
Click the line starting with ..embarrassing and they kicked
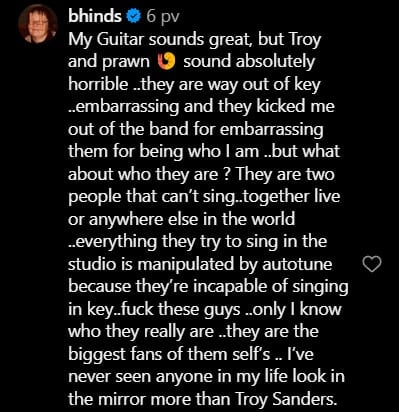201,107
